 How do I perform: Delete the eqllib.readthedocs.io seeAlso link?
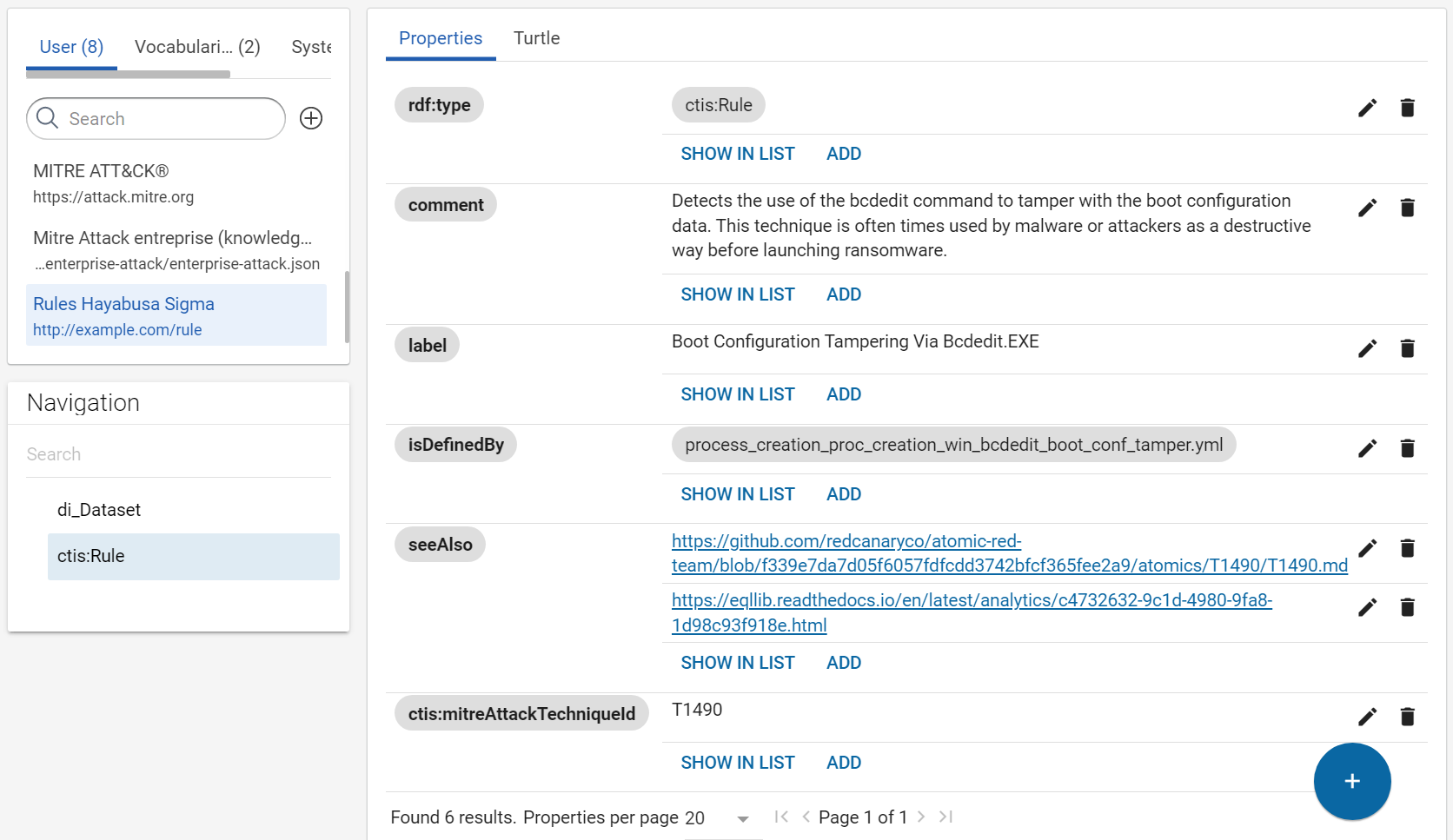[x=1407, y=607]
